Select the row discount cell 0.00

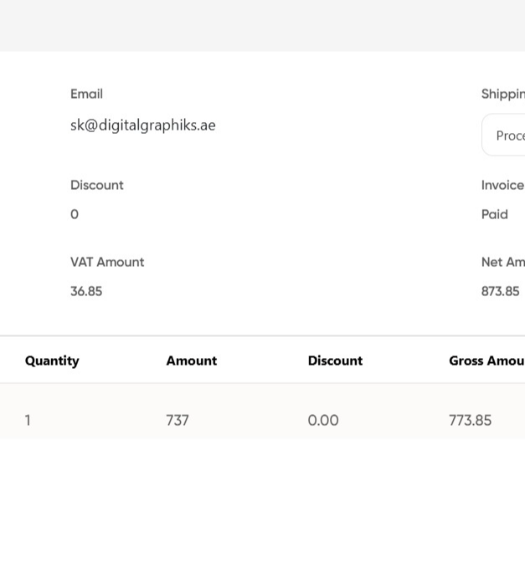coord(323,420)
